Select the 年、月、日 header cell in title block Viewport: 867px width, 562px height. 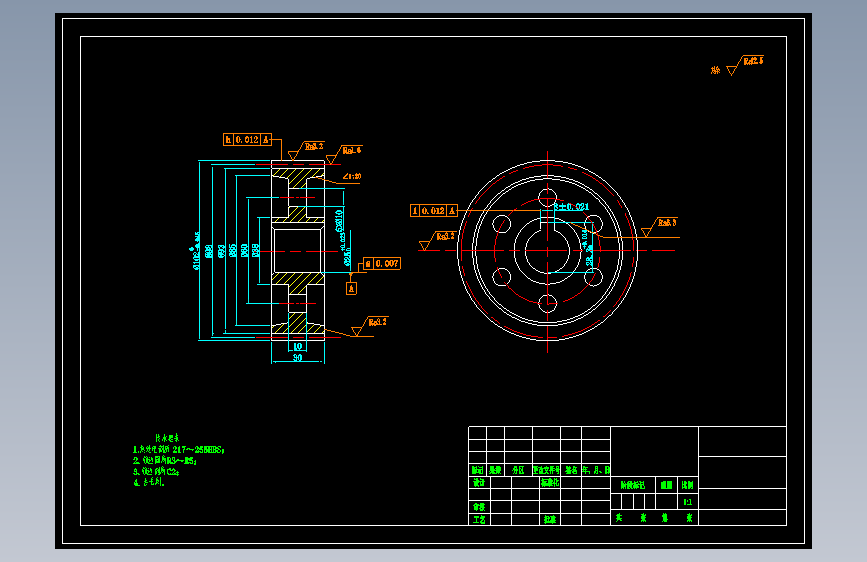point(596,470)
